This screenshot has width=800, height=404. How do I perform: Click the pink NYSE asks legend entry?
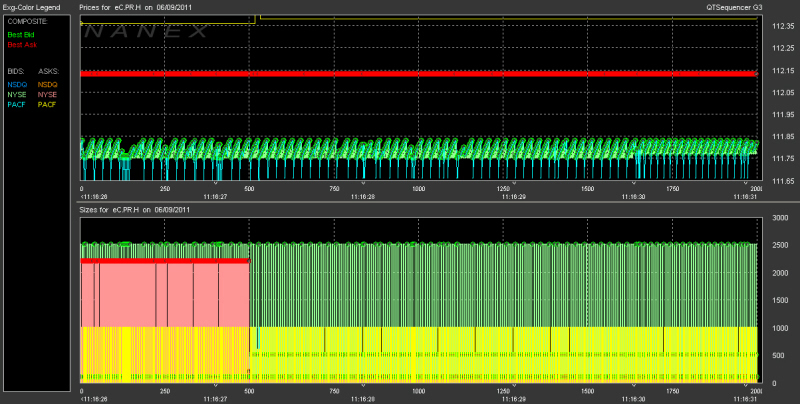pos(47,95)
